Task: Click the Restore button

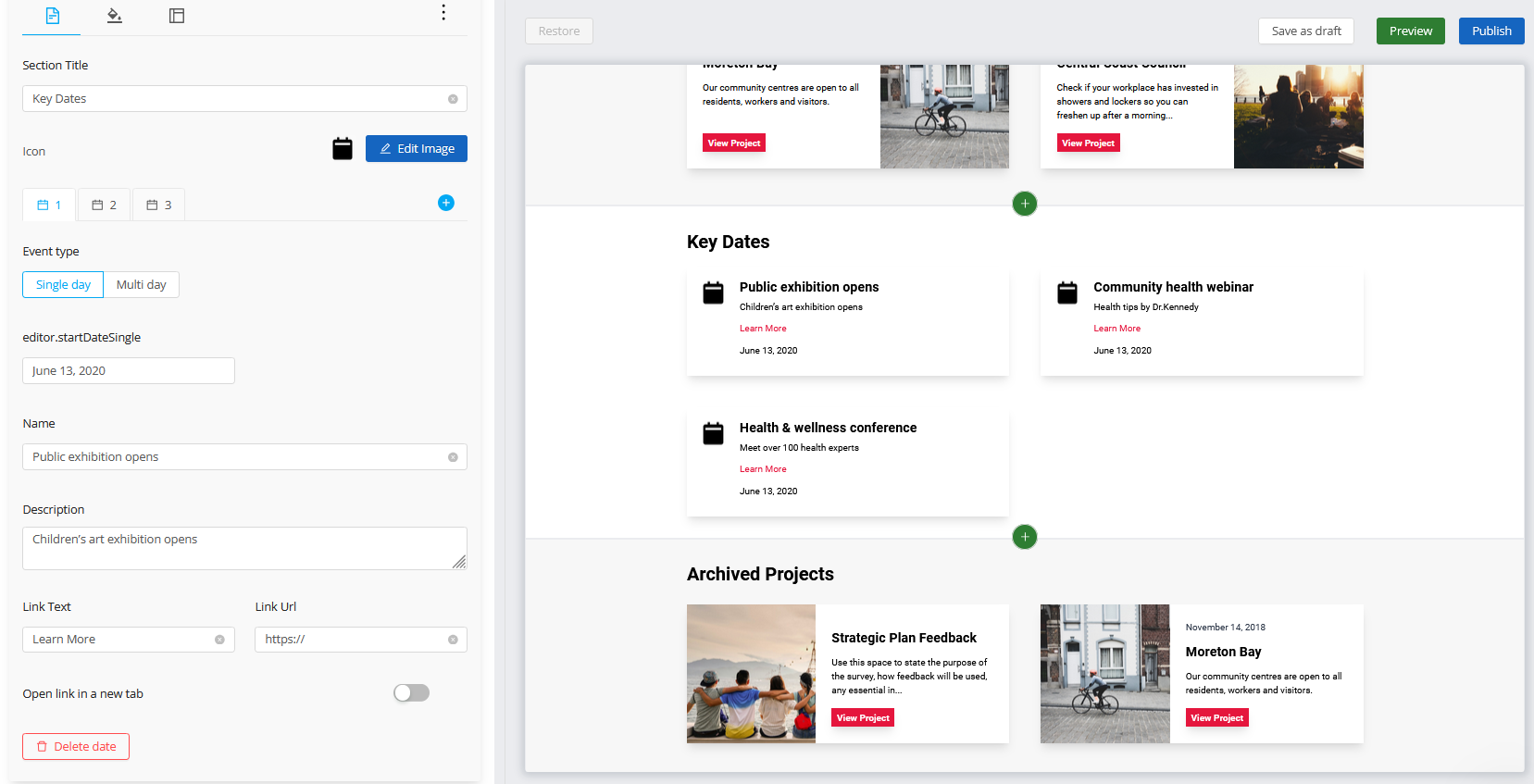Action: click(x=559, y=31)
